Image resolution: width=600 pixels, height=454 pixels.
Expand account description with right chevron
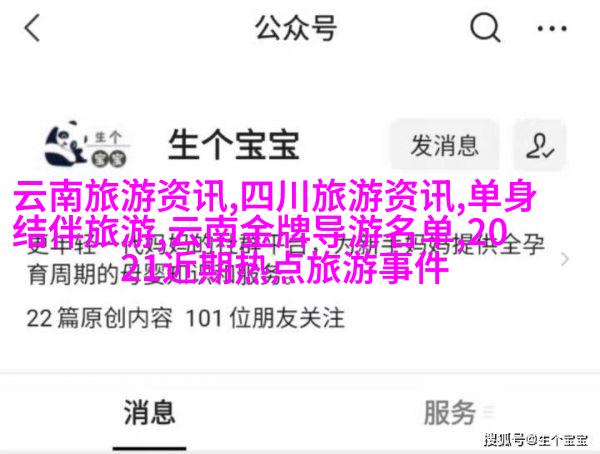coord(565,259)
